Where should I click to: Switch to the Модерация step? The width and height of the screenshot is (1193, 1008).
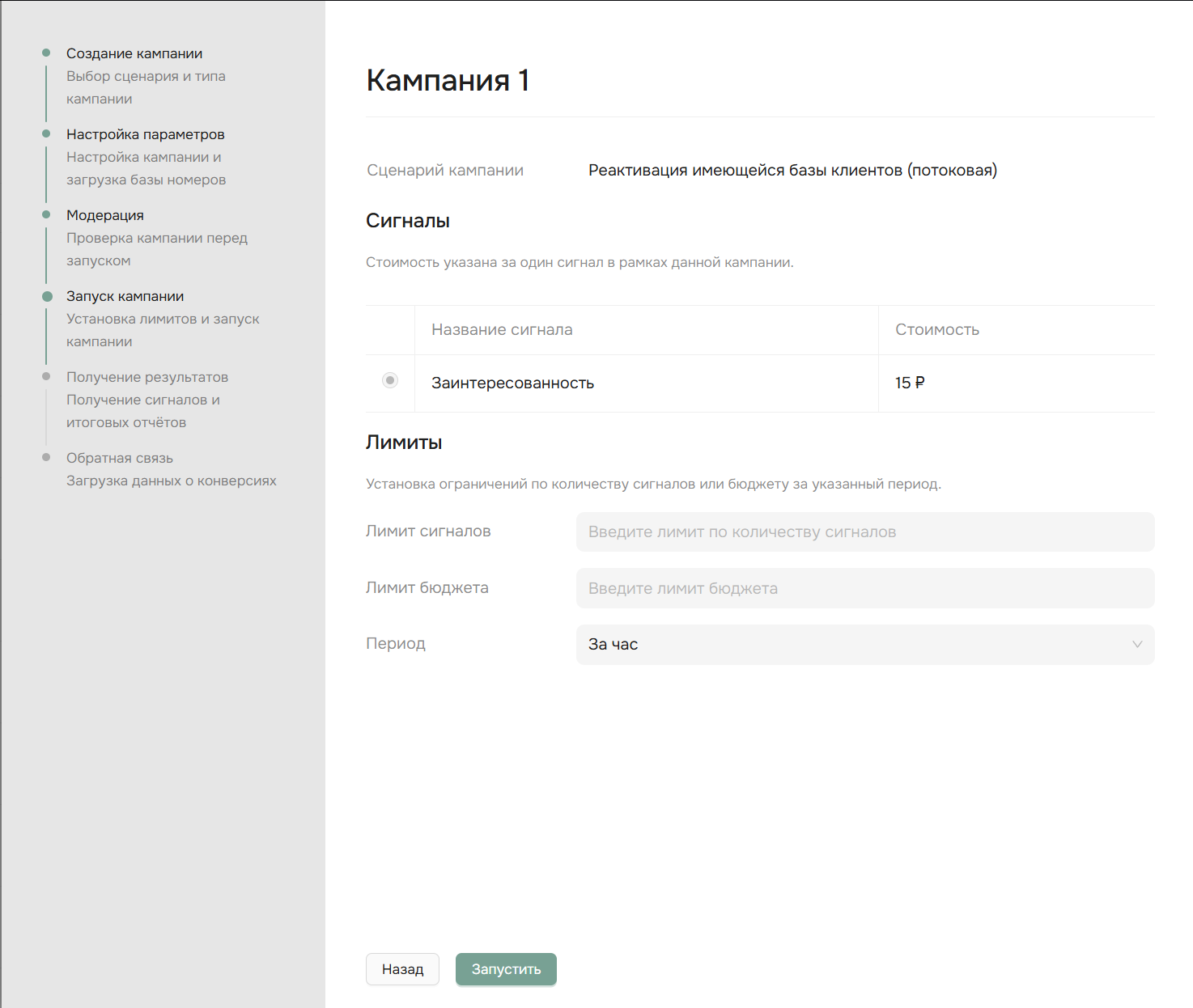pos(105,215)
